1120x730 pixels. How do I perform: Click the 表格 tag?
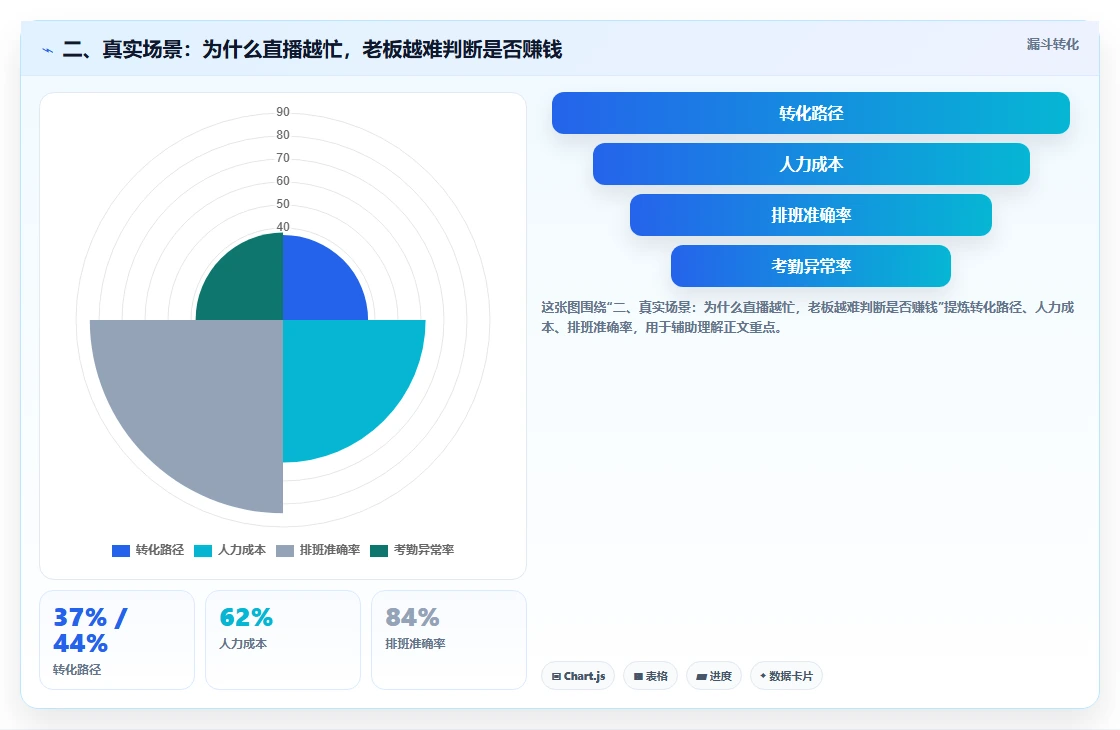pyautogui.click(x=650, y=676)
